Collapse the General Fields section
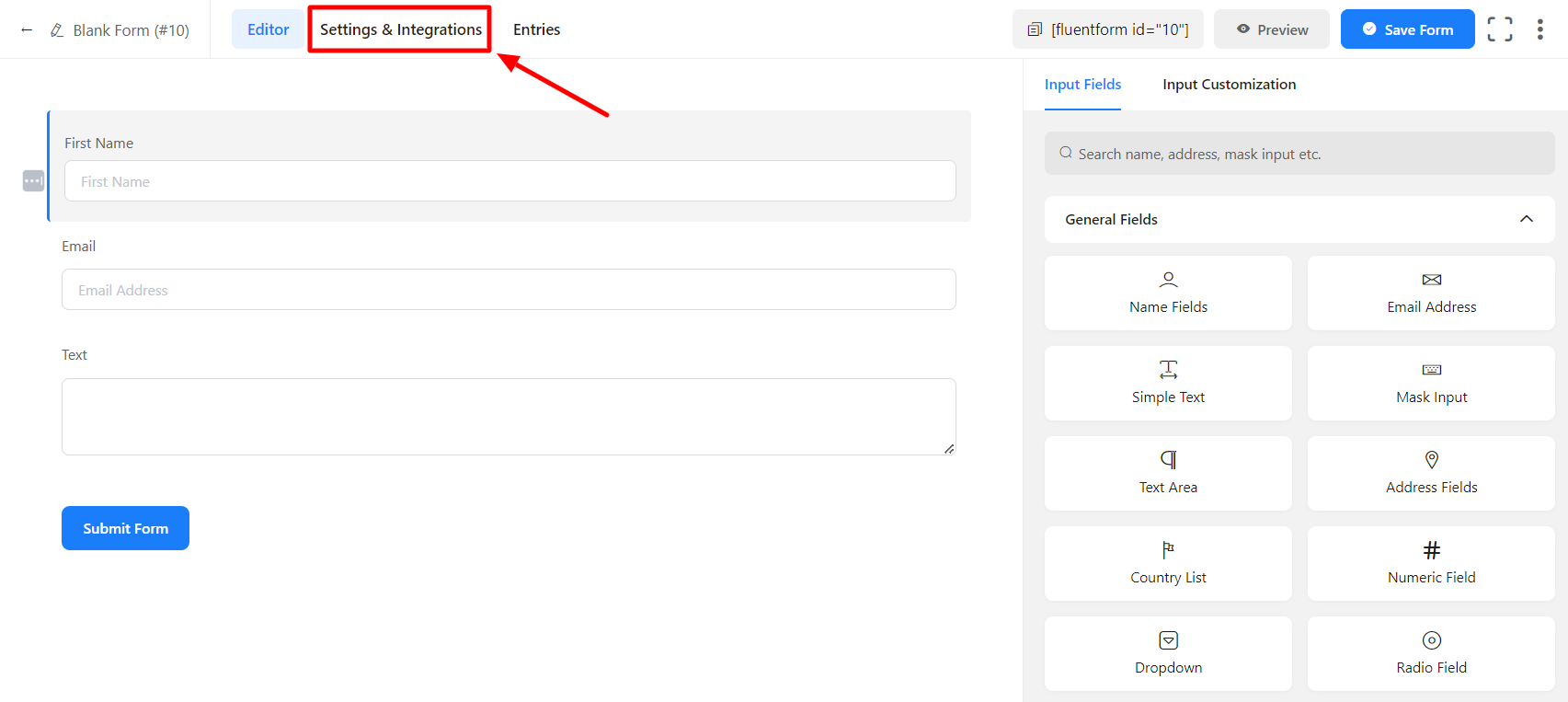 pyautogui.click(x=1526, y=219)
